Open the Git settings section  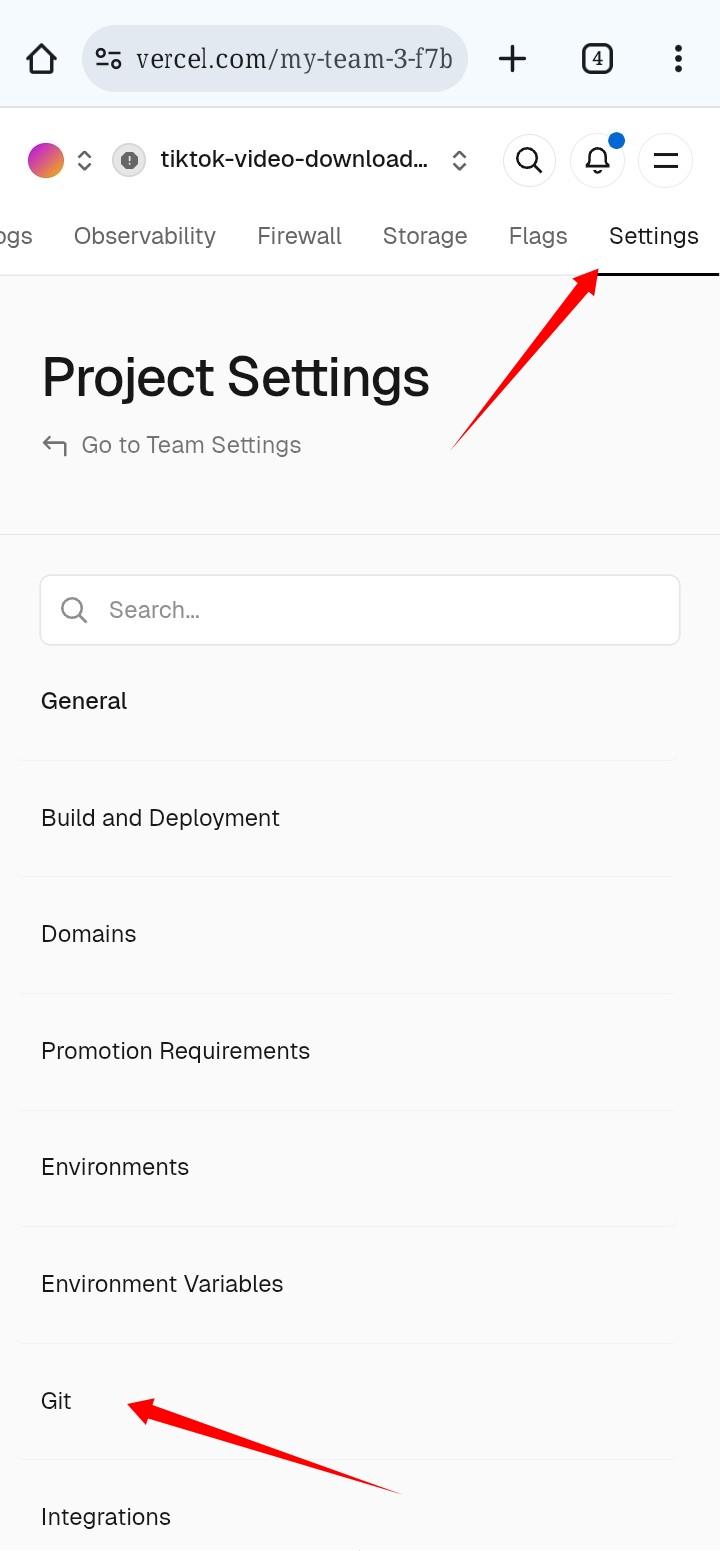[56, 1401]
